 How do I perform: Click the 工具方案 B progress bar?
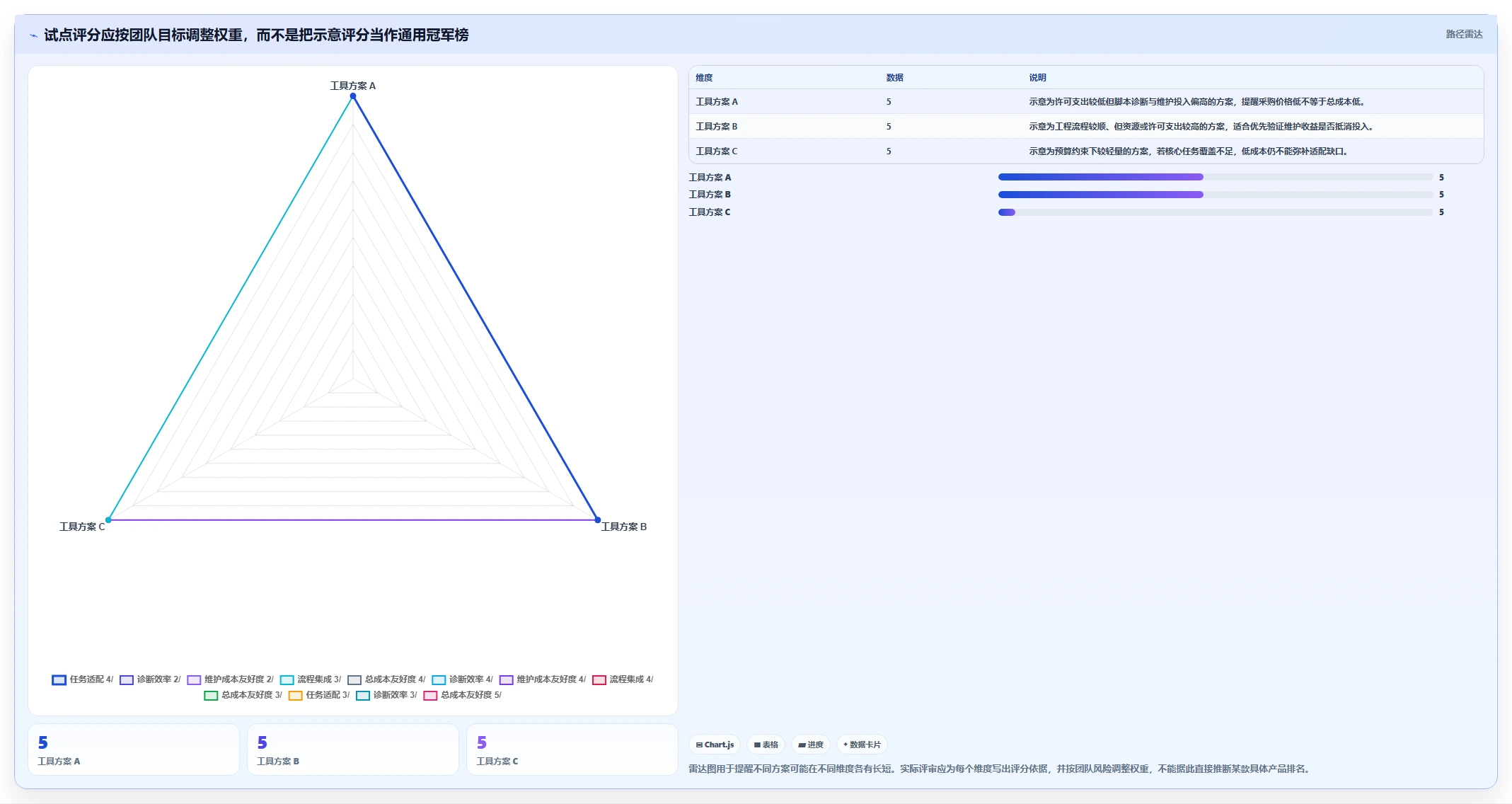point(1215,195)
